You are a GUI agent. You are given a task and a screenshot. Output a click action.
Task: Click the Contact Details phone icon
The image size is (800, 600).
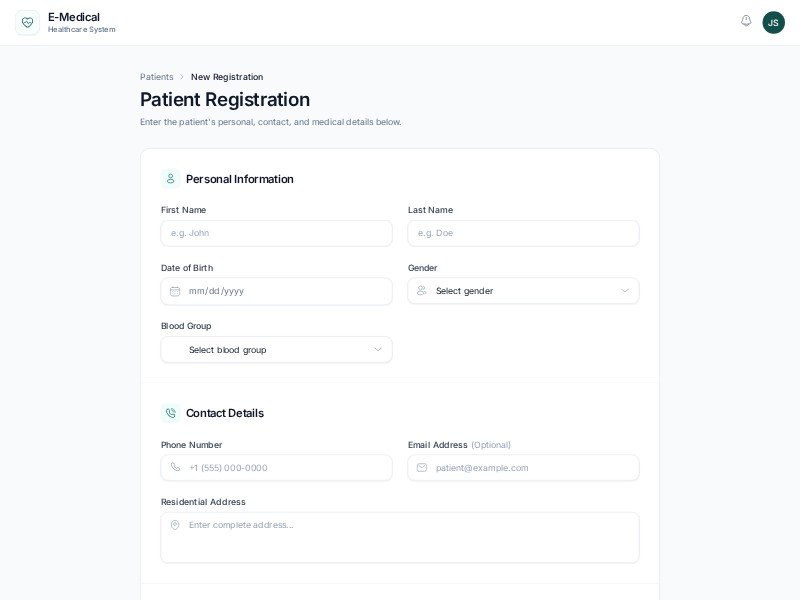coord(170,413)
